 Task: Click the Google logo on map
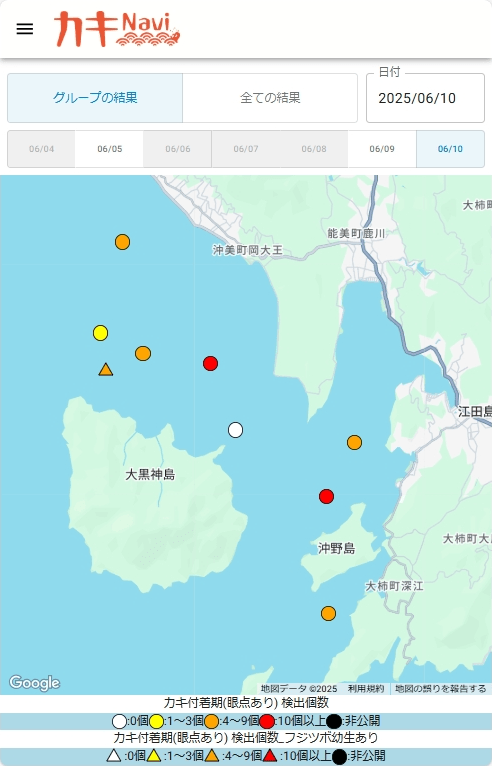[35, 682]
